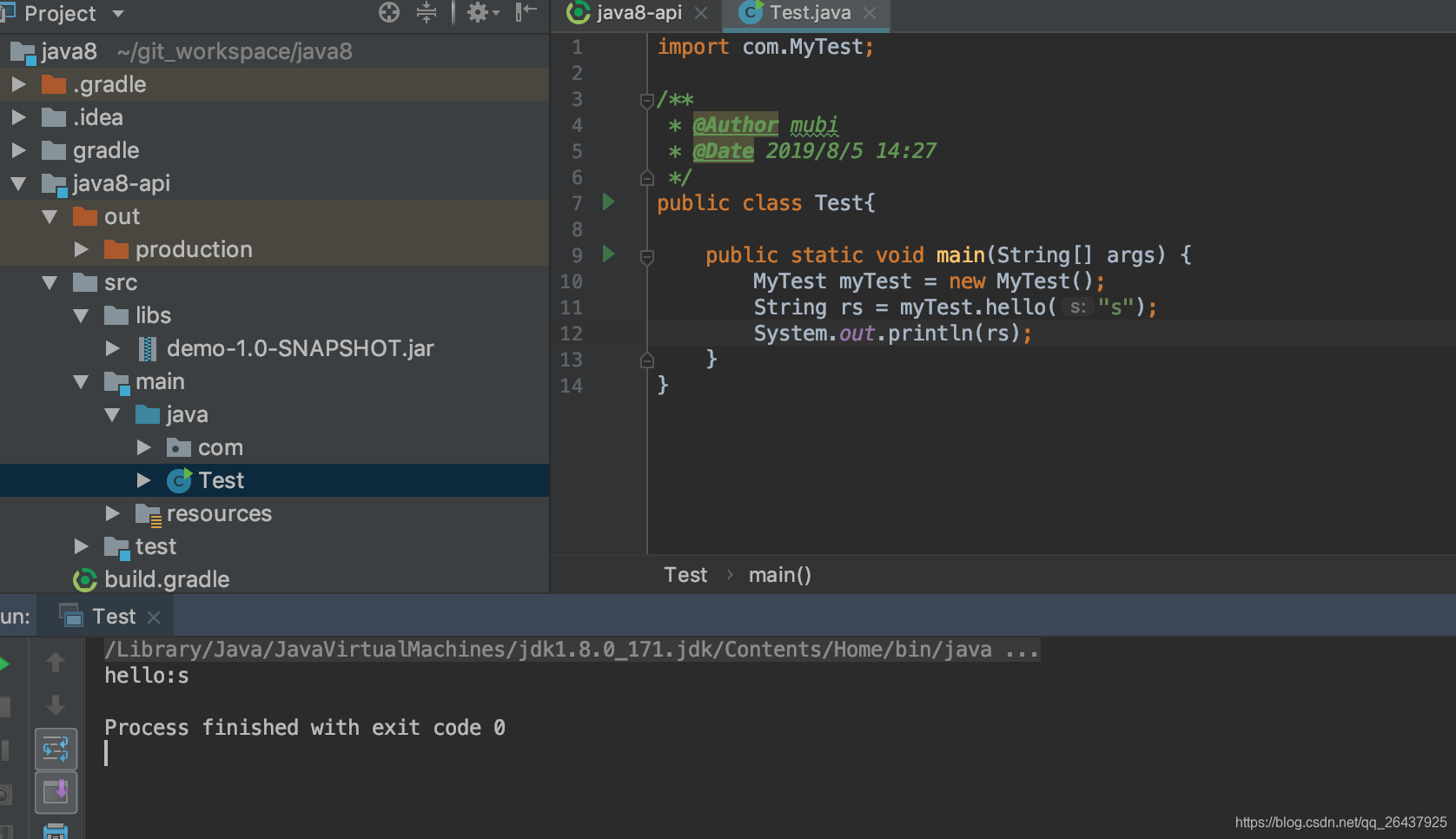Image resolution: width=1456 pixels, height=839 pixels.
Task: Select build.gradle file
Action: tap(275, 579)
